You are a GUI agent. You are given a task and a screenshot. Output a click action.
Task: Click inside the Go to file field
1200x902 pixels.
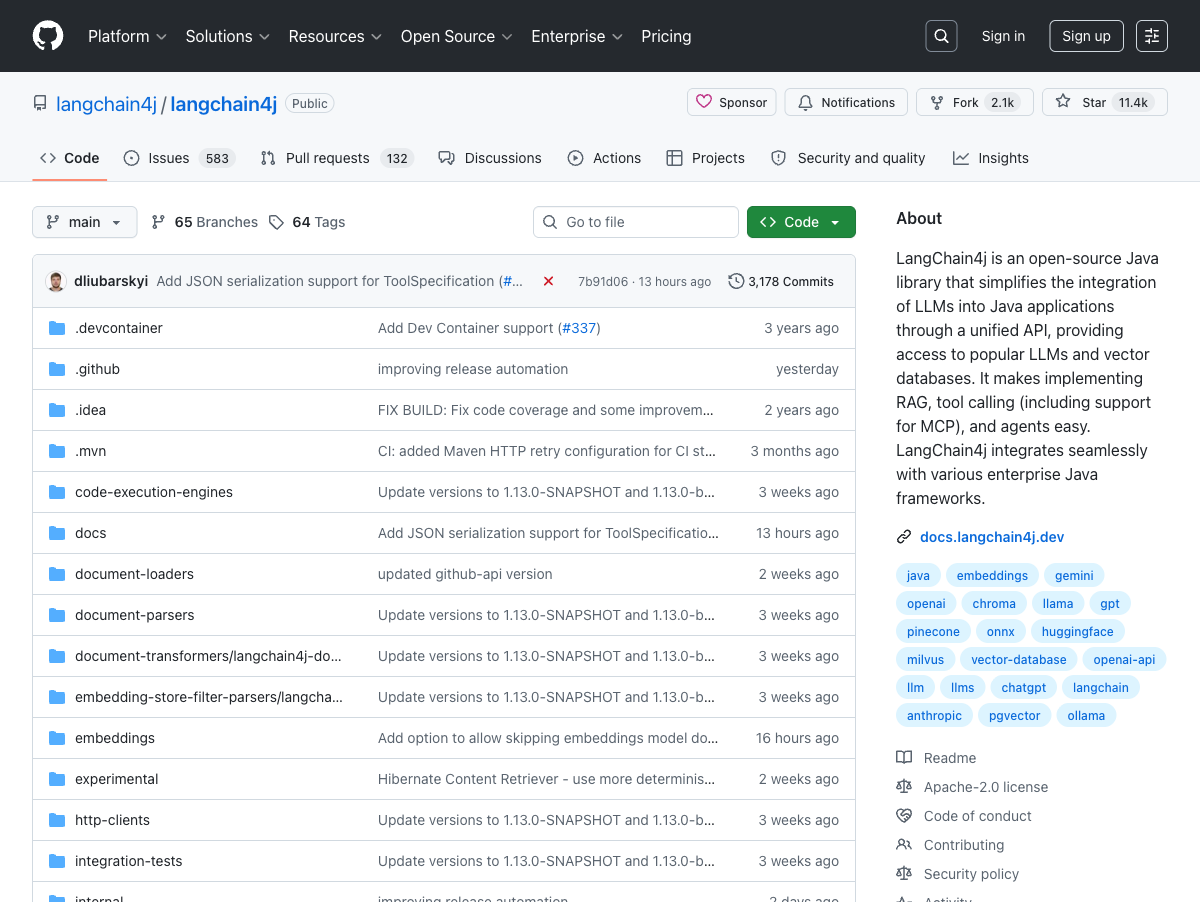tap(635, 222)
